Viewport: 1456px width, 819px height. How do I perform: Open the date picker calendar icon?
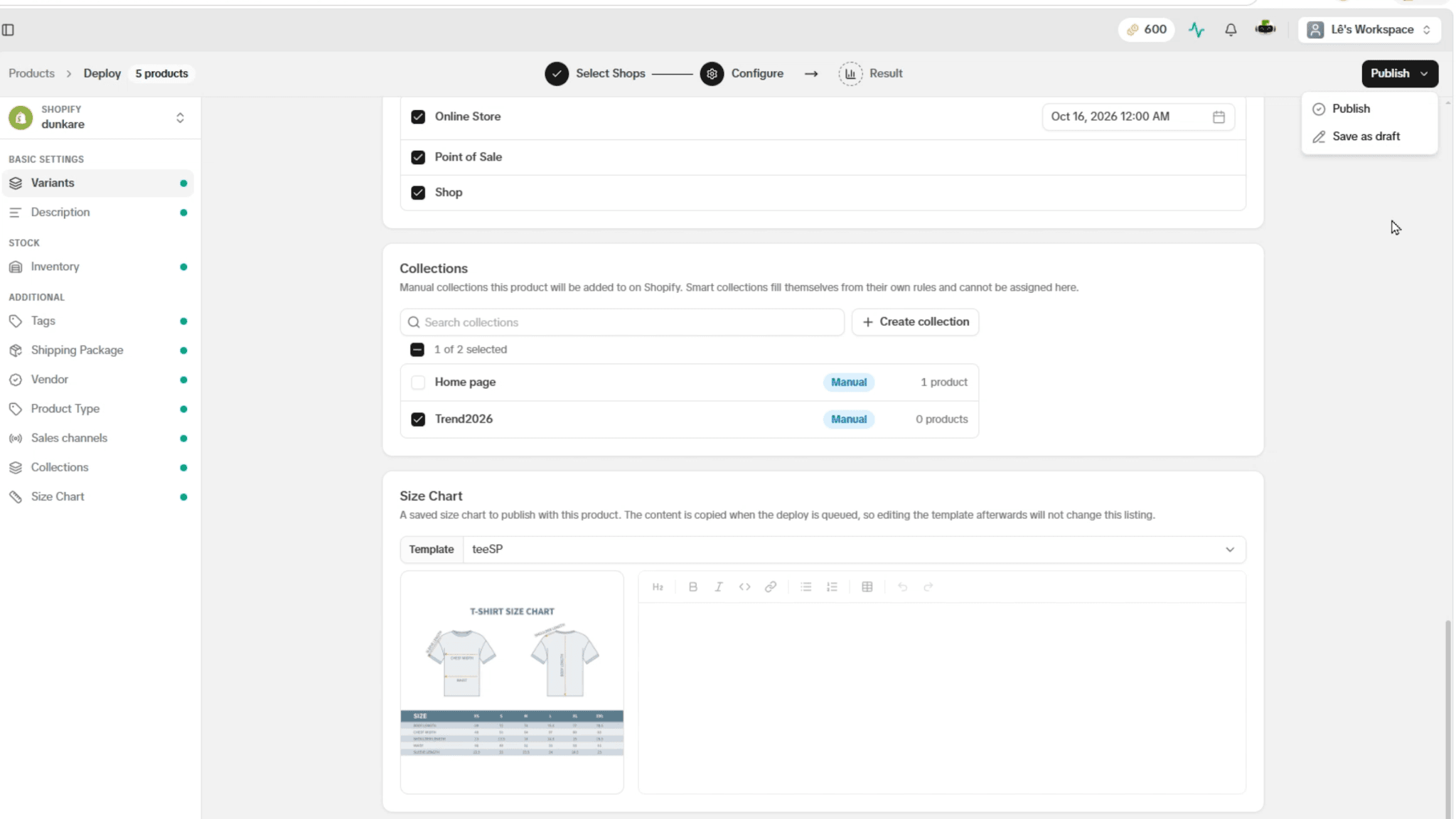1219,117
